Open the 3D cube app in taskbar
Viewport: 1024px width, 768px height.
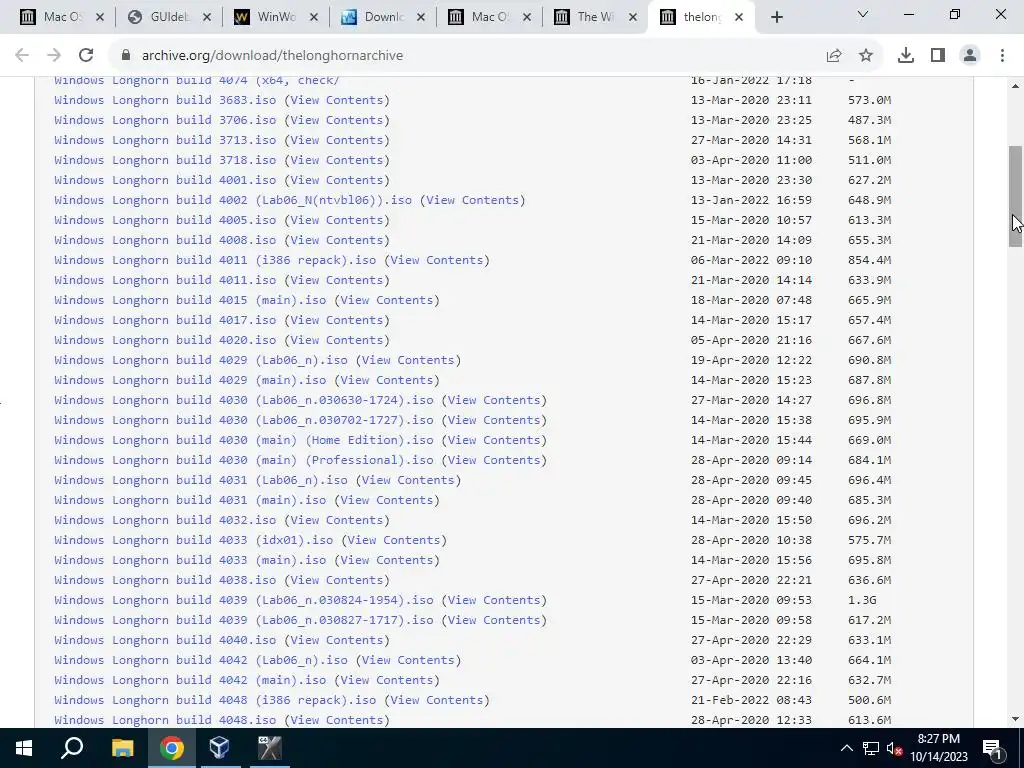[x=219, y=748]
